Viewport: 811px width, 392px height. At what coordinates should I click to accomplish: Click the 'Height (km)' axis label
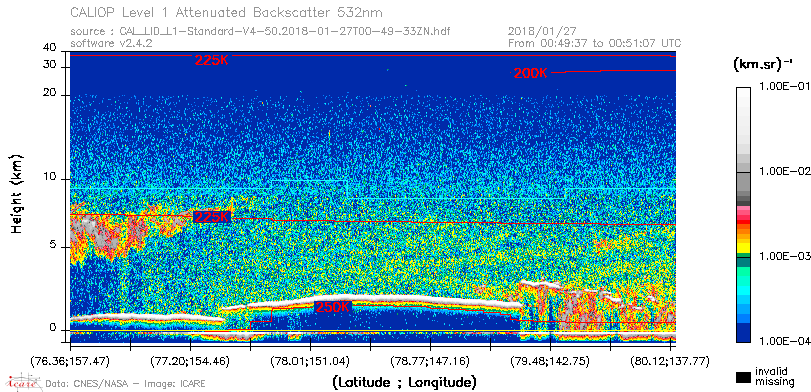pos(16,193)
